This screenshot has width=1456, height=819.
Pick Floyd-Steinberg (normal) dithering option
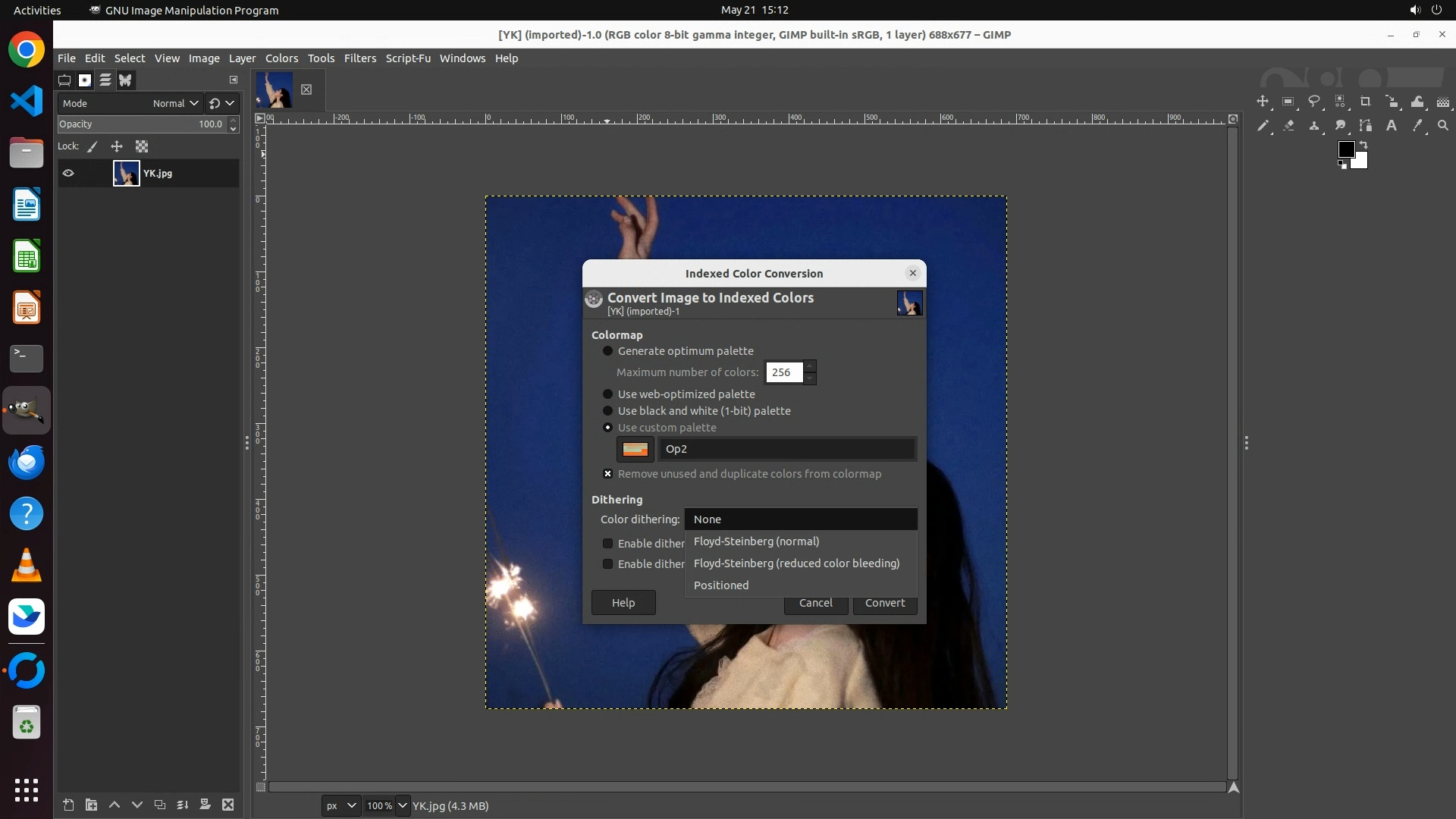click(x=756, y=541)
